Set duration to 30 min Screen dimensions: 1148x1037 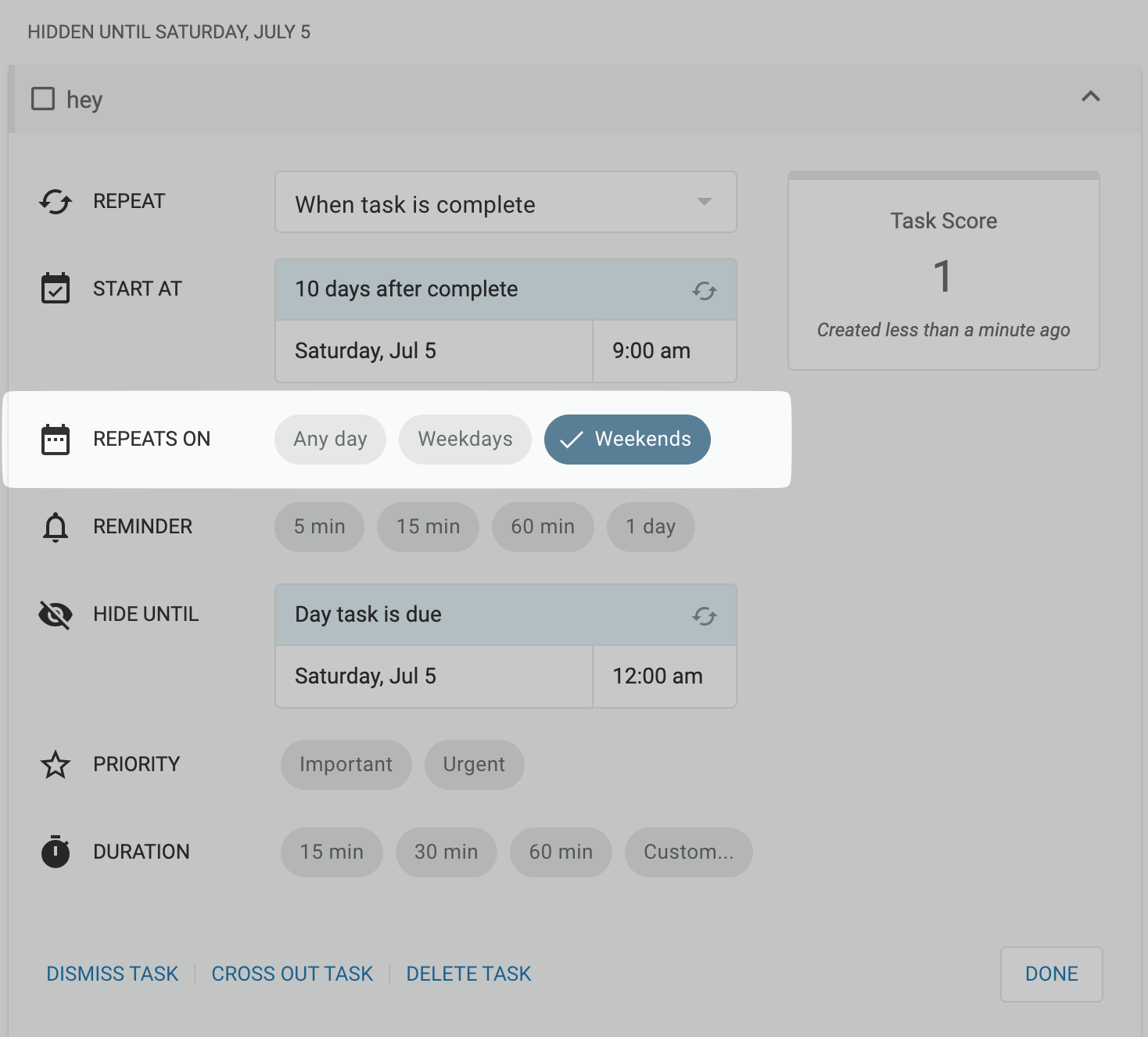tap(446, 852)
